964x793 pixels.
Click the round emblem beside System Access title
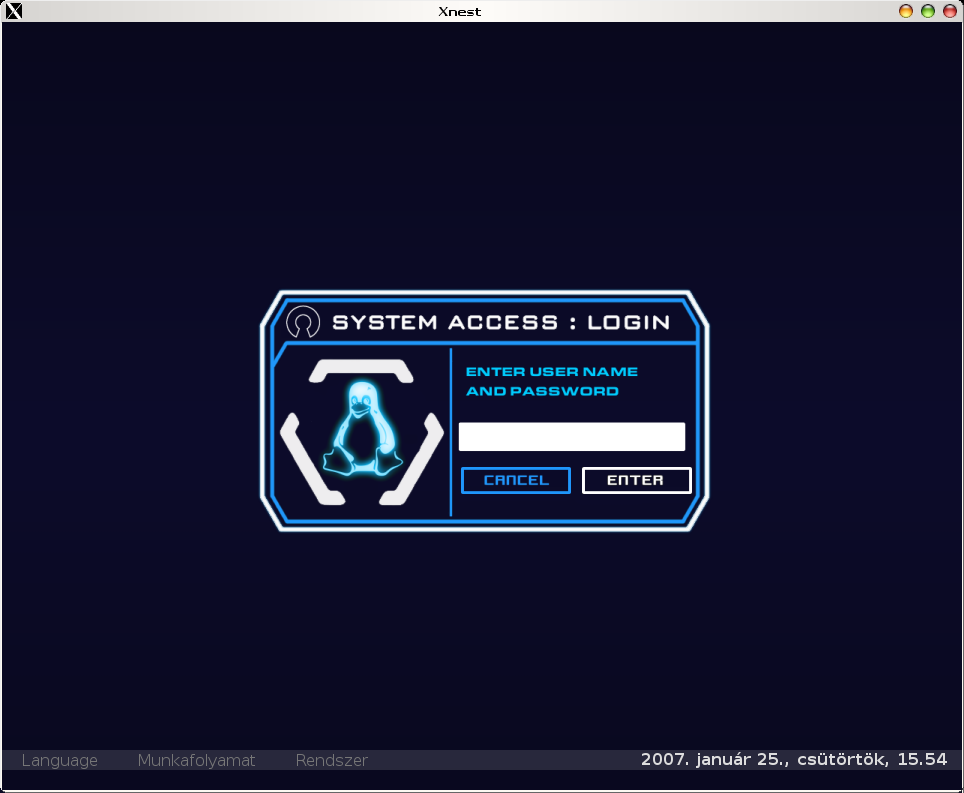303,322
